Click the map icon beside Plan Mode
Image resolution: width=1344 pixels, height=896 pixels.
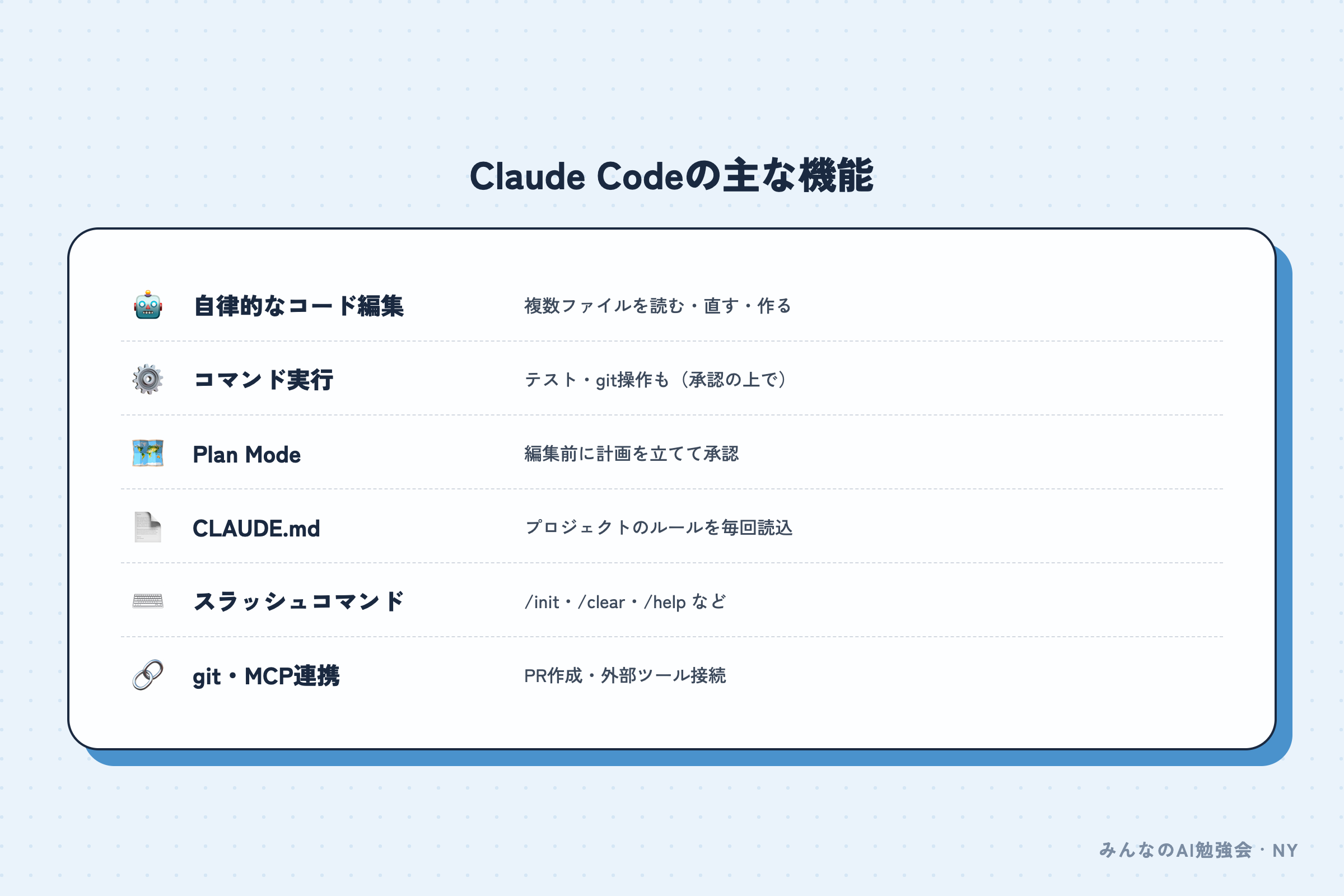point(148,453)
